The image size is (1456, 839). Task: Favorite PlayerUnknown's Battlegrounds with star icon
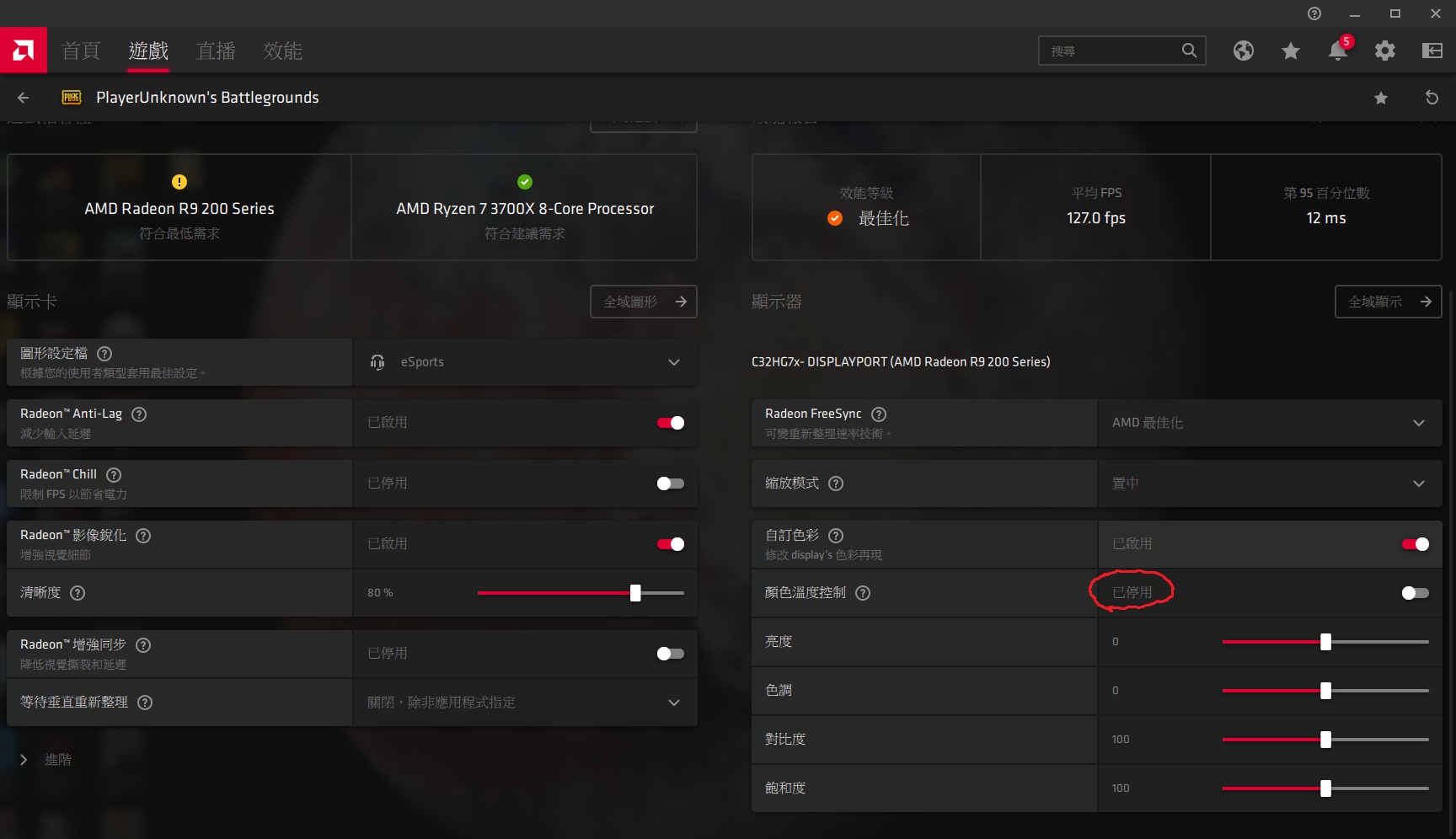(1380, 99)
